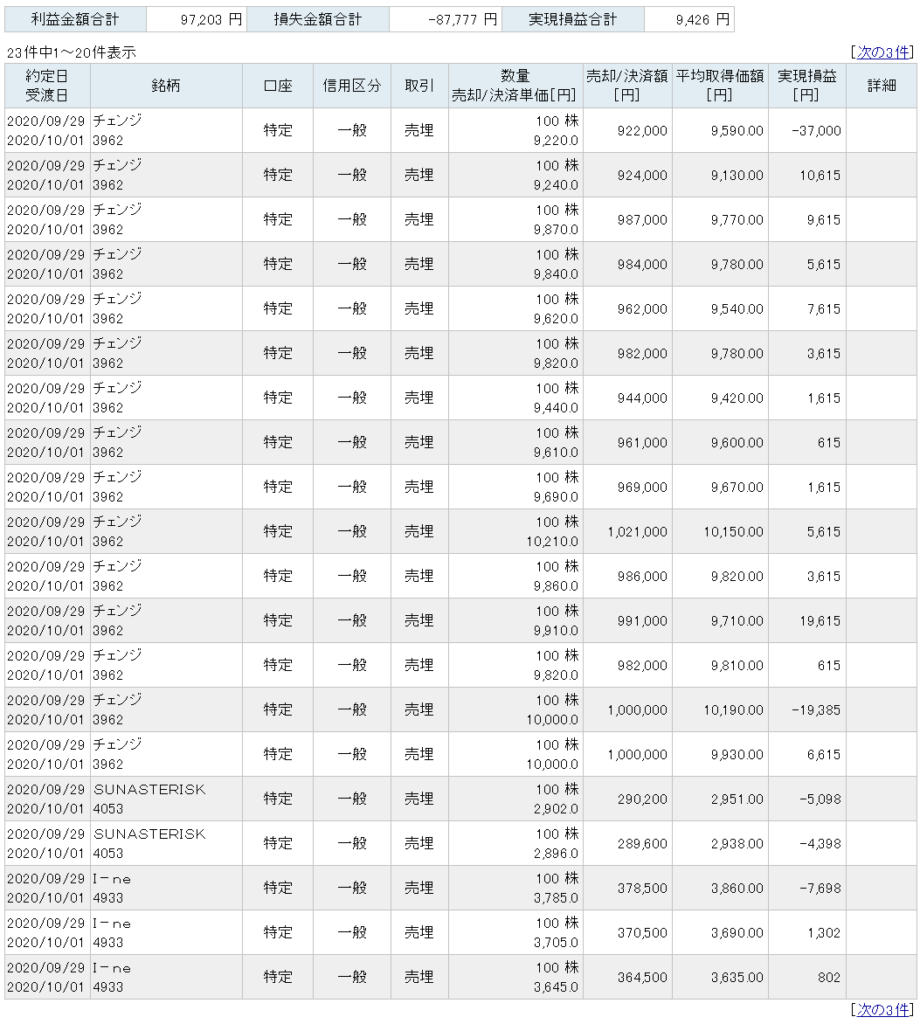This screenshot has width=920, height=1024.
Task: Click the average cost 3,690.00 cell
Action: click(x=720, y=933)
